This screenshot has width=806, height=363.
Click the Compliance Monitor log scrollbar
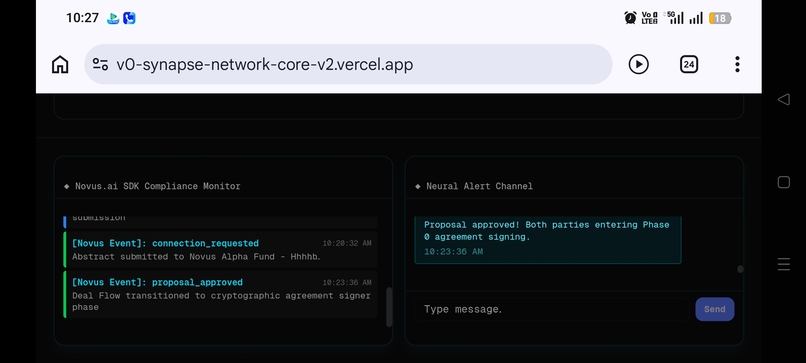click(389, 307)
